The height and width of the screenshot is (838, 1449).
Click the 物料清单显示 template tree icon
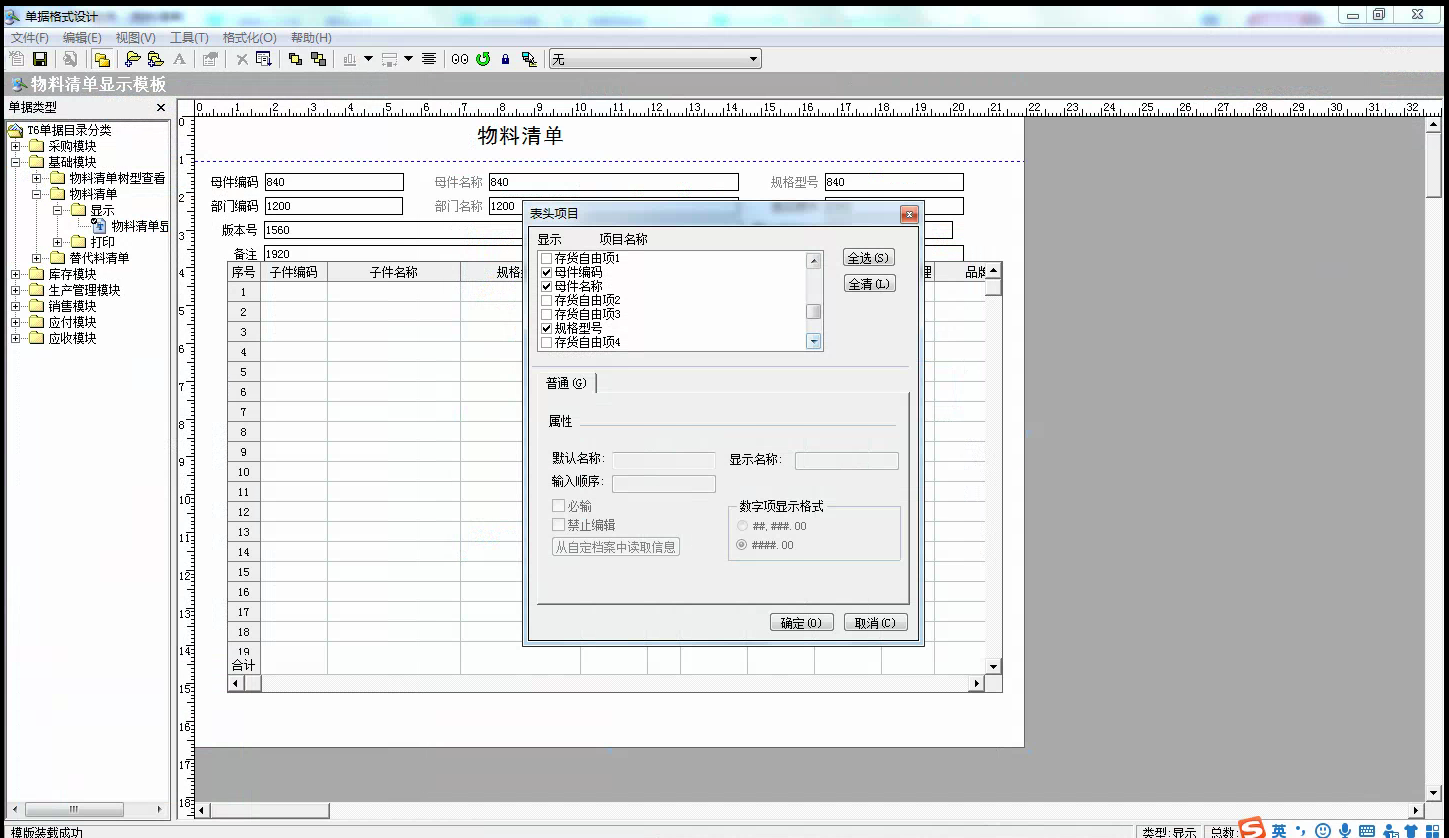tap(99, 226)
